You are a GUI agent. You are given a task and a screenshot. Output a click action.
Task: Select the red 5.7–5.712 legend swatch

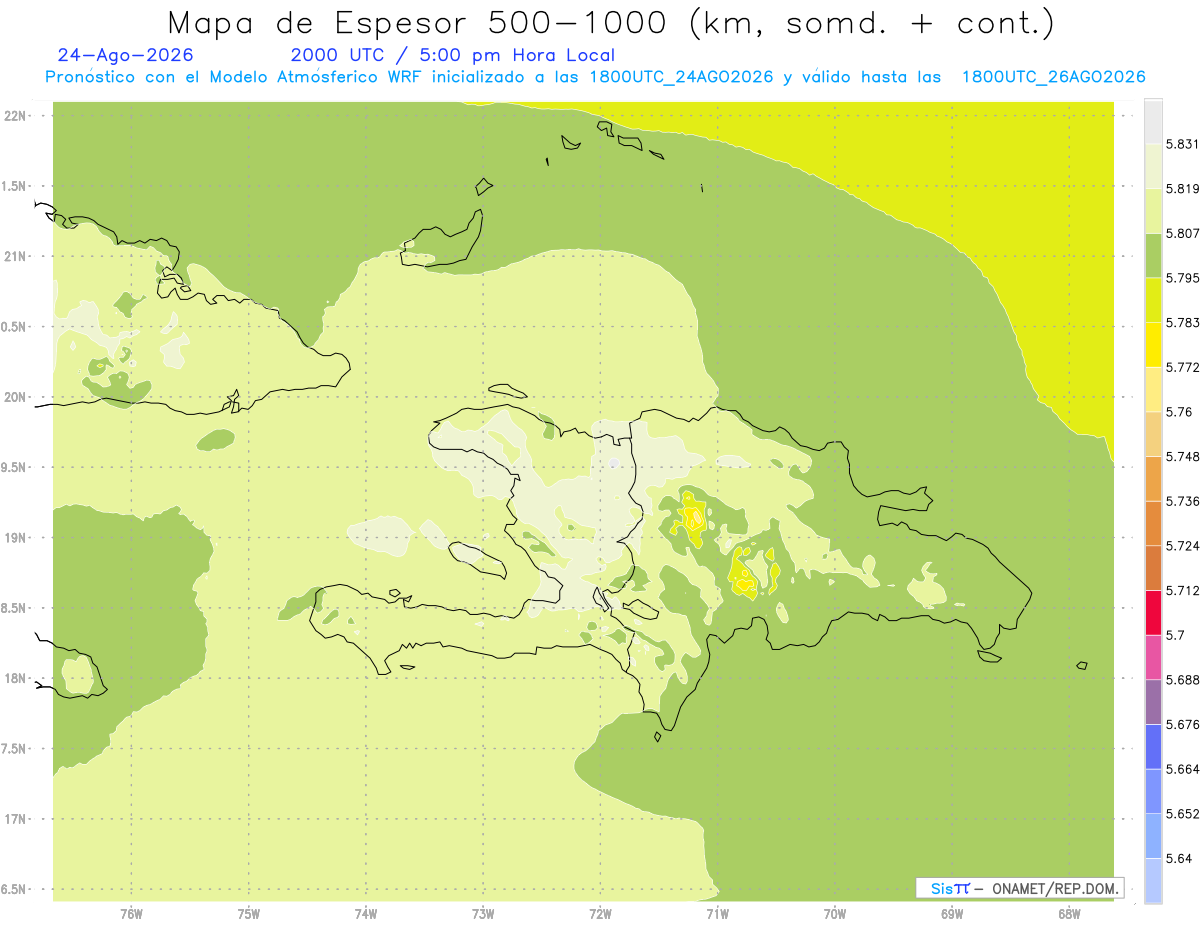(1153, 613)
